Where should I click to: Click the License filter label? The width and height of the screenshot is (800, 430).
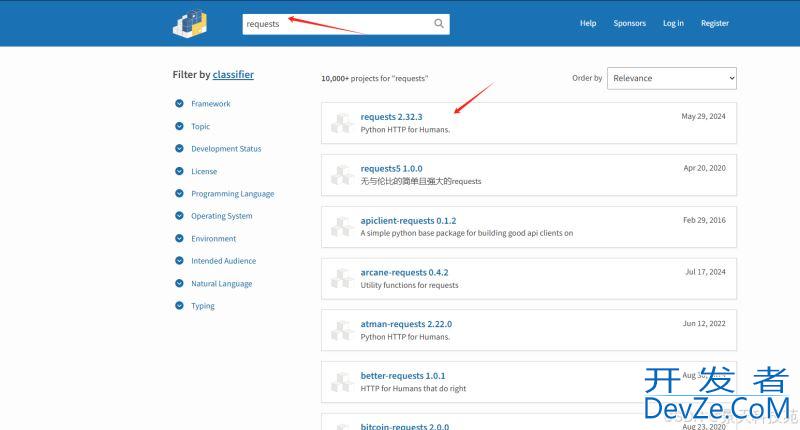(x=204, y=171)
